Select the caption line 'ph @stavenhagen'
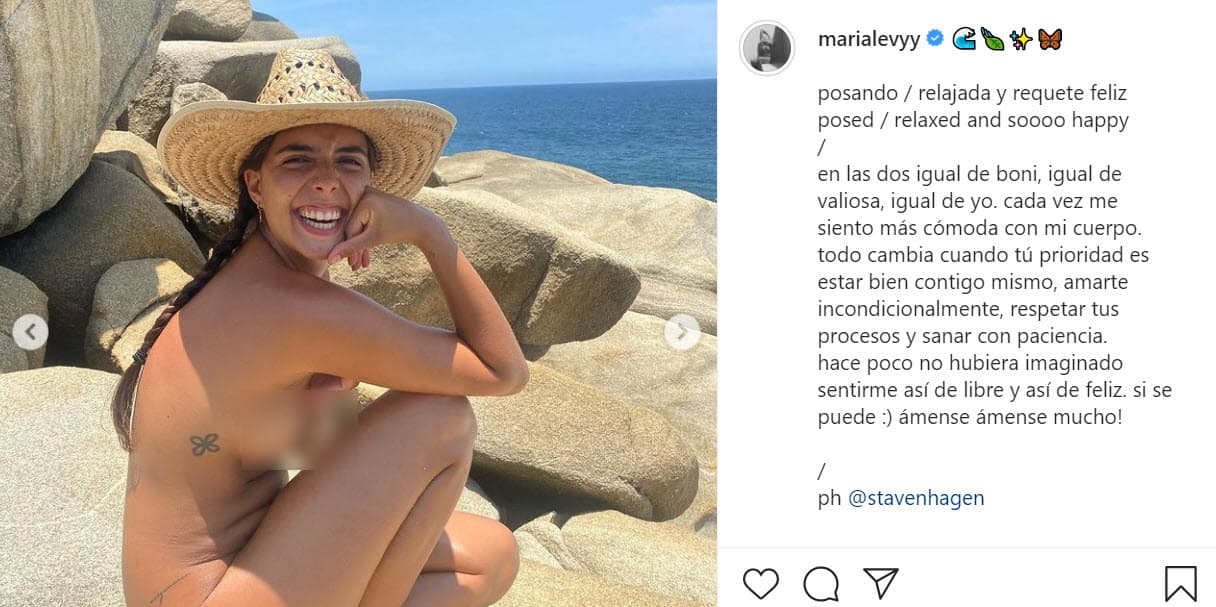 (900, 497)
